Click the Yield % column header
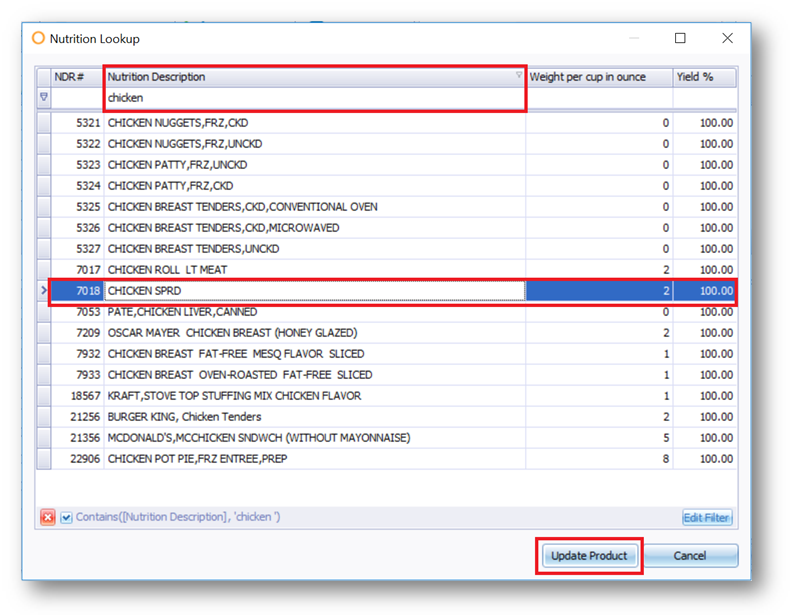This screenshot has width=794, height=615. [704, 77]
